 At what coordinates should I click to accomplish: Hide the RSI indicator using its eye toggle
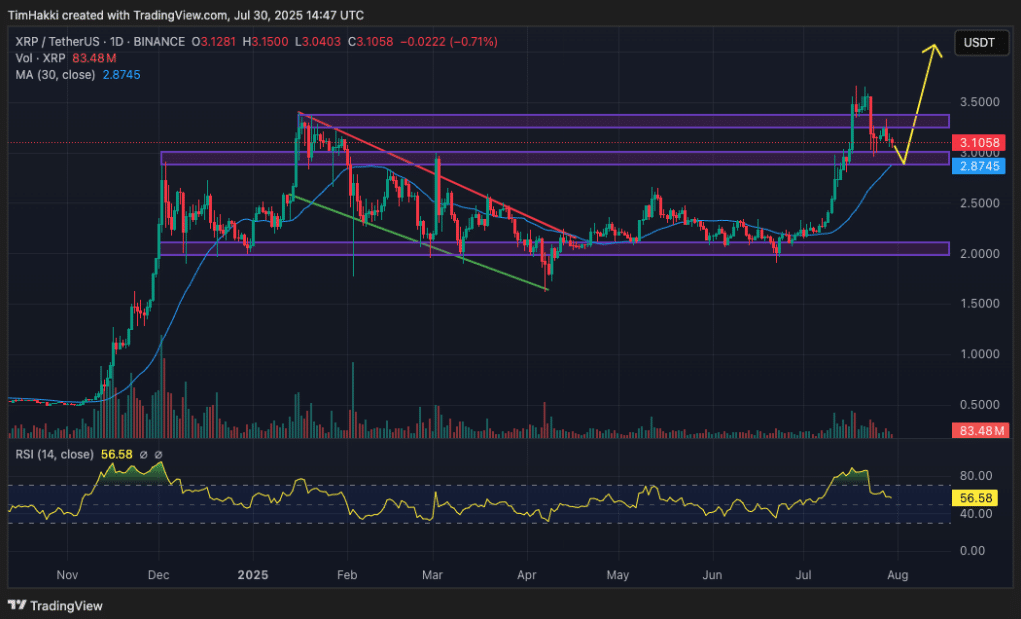143,456
